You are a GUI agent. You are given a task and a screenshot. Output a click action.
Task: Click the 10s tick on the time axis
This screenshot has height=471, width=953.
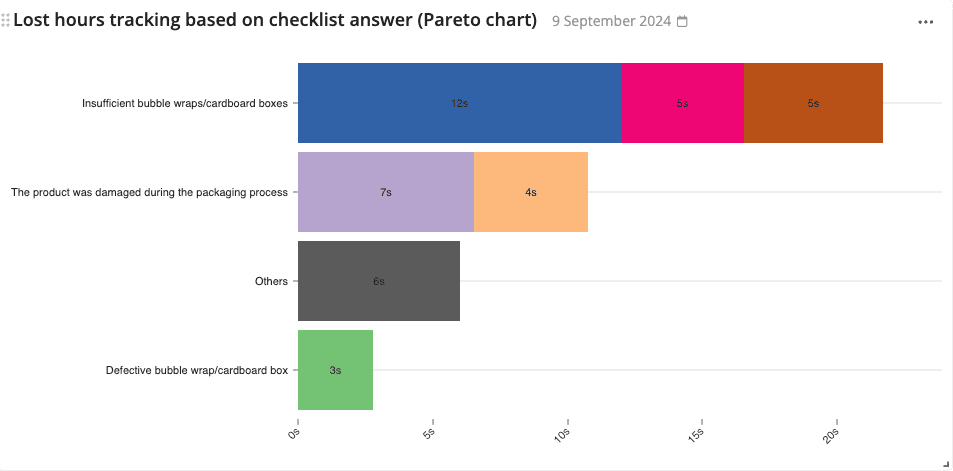pyautogui.click(x=563, y=436)
